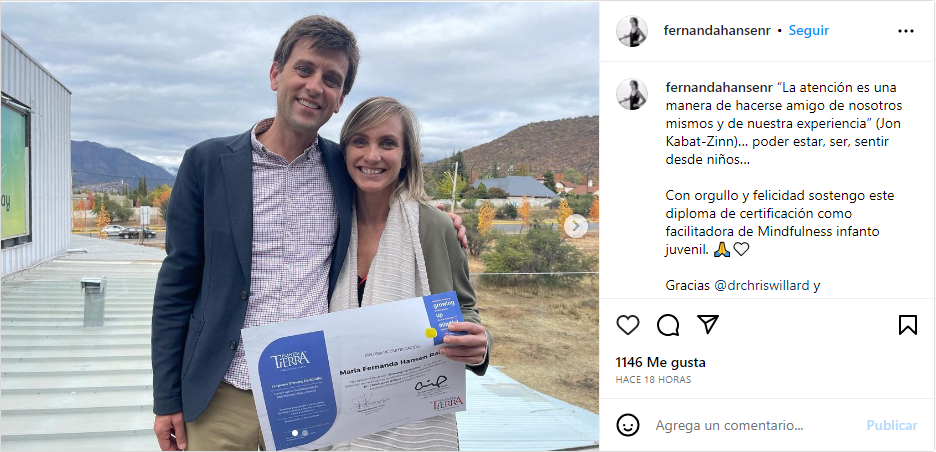Select the first carousel dot indicator
Viewport: 936px width, 452px height.
(294, 433)
